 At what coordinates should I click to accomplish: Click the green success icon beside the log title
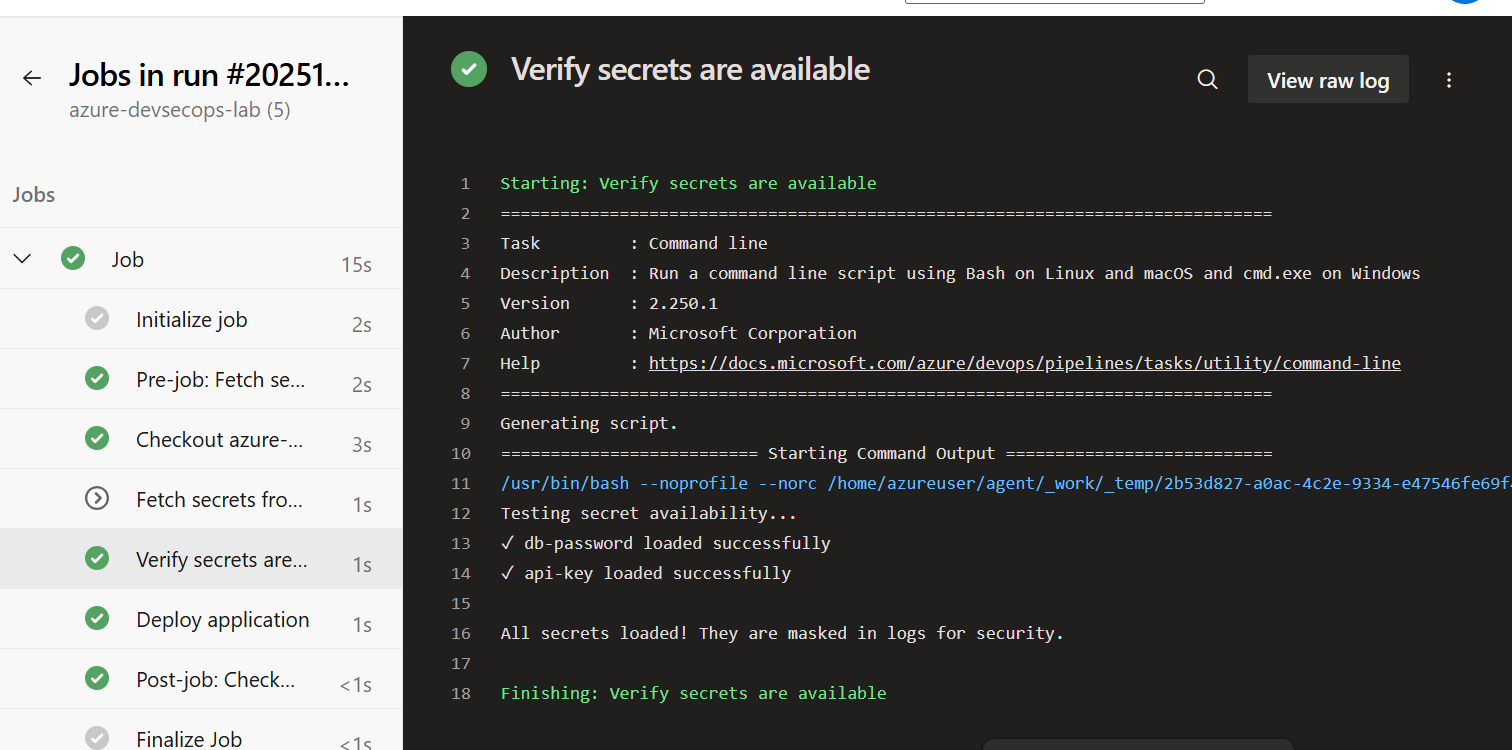tap(468, 69)
